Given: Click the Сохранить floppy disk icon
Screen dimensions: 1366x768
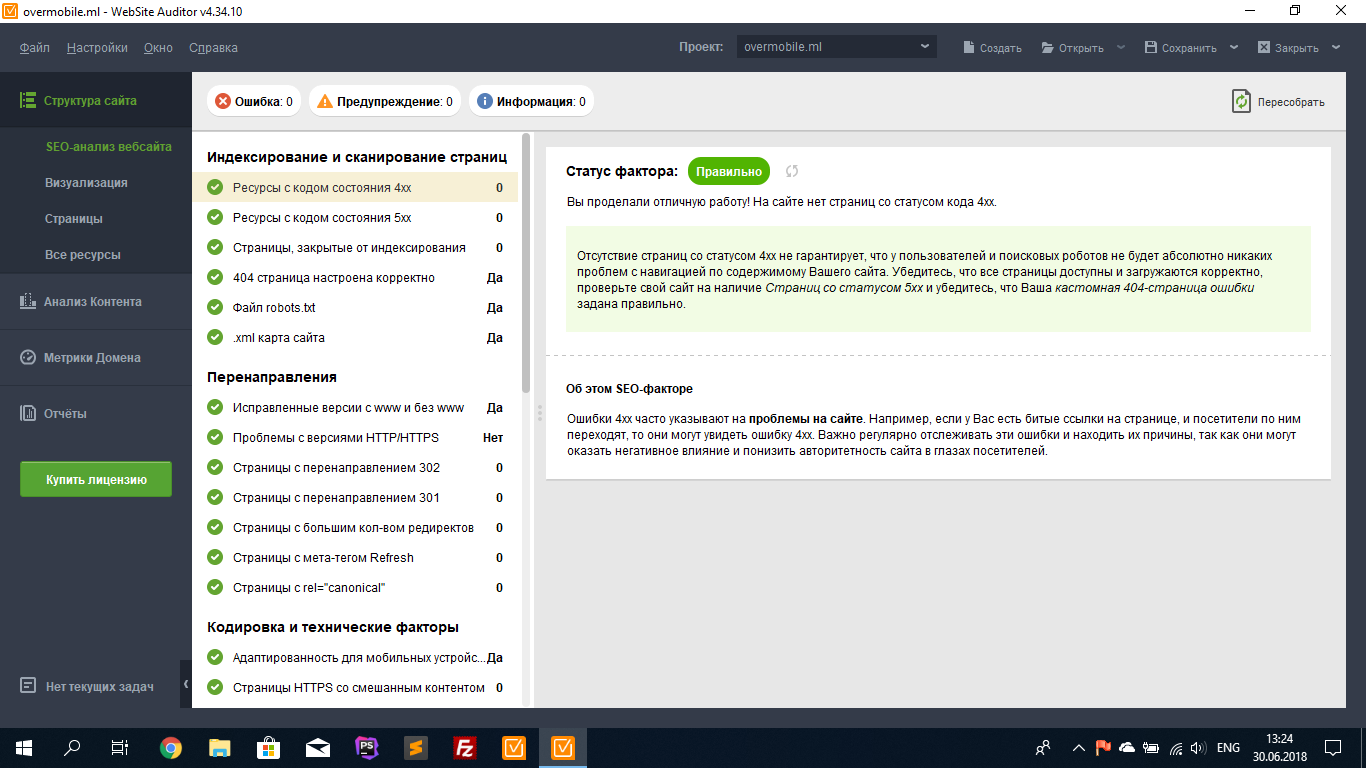Looking at the screenshot, I should pos(1151,47).
